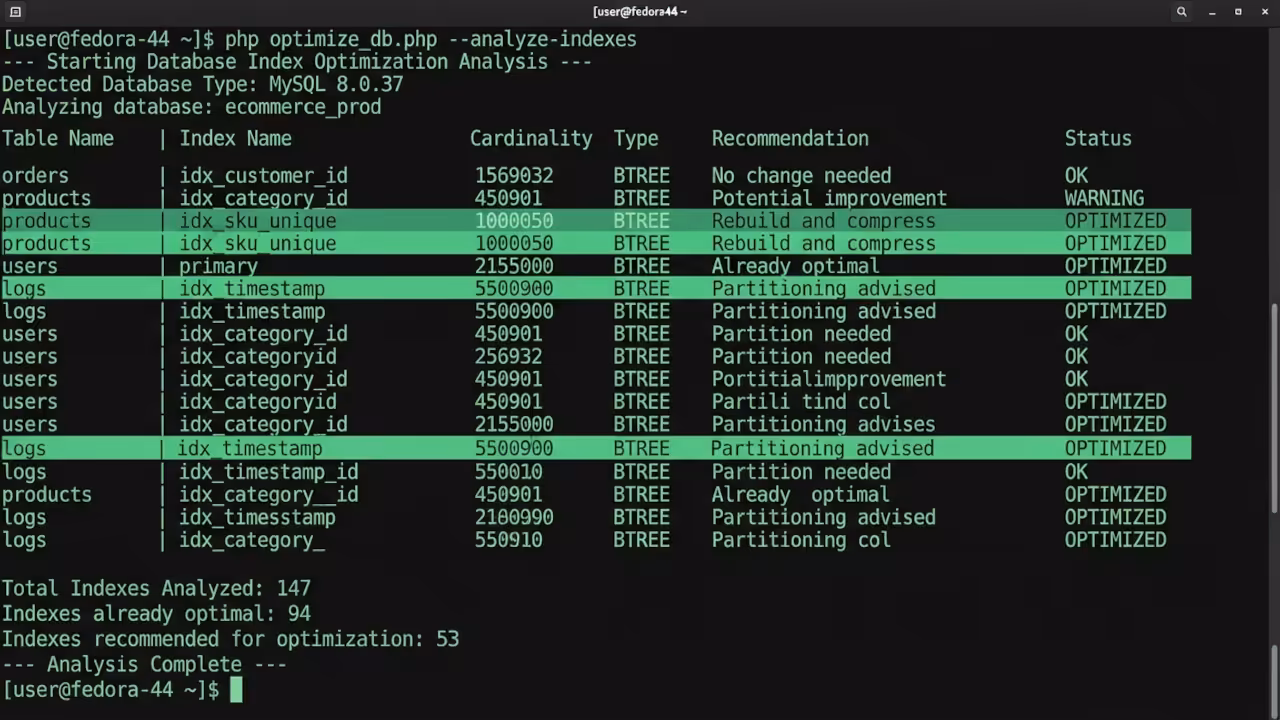Click cardinality value 2100990

(514, 517)
